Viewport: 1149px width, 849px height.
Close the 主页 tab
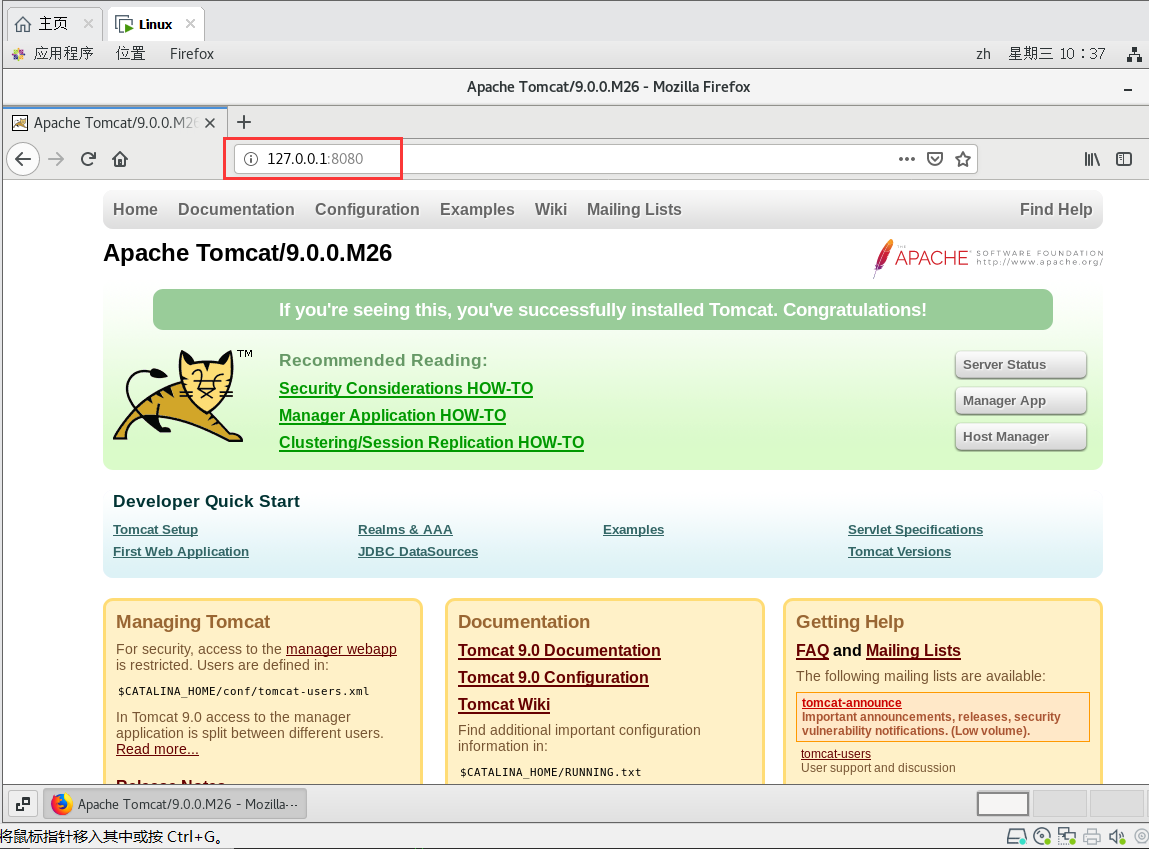(x=89, y=23)
